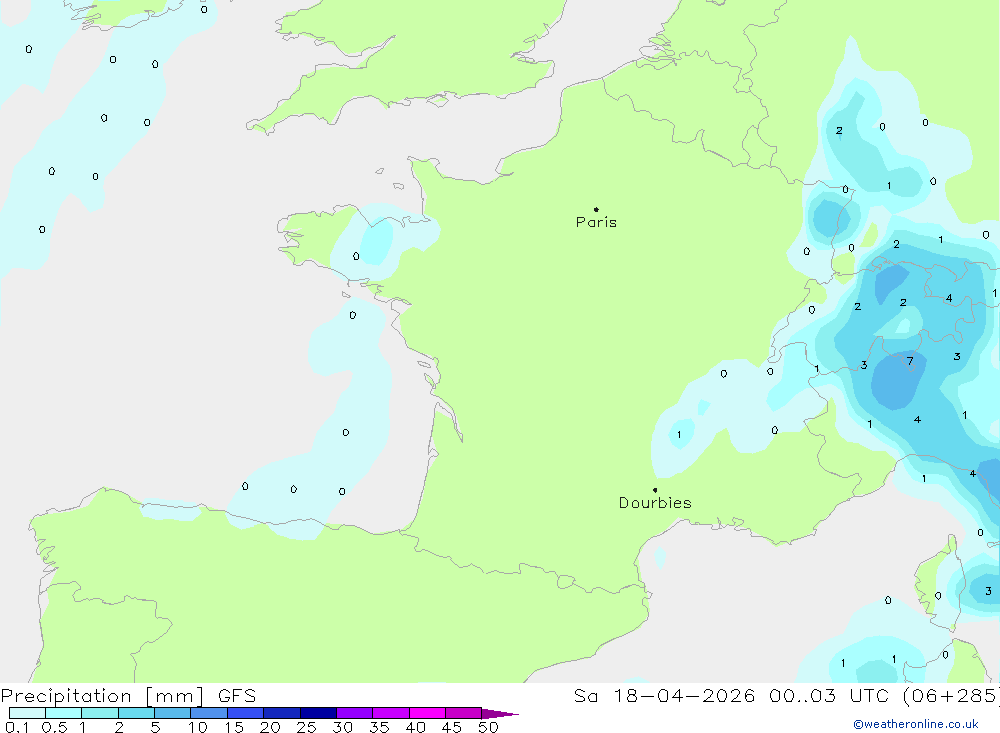Pick the 45–50 mm legend swatch

464,713
